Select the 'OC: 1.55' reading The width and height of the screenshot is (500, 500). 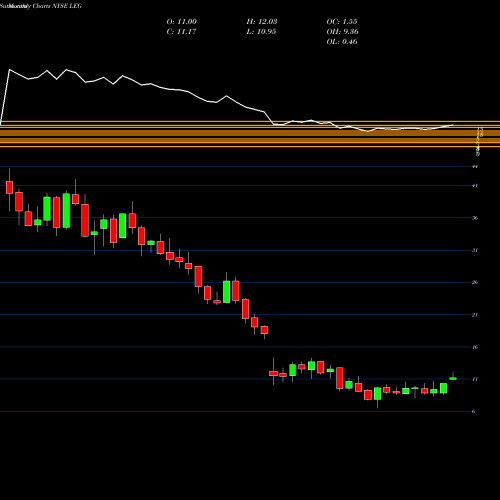pyautogui.click(x=342, y=22)
